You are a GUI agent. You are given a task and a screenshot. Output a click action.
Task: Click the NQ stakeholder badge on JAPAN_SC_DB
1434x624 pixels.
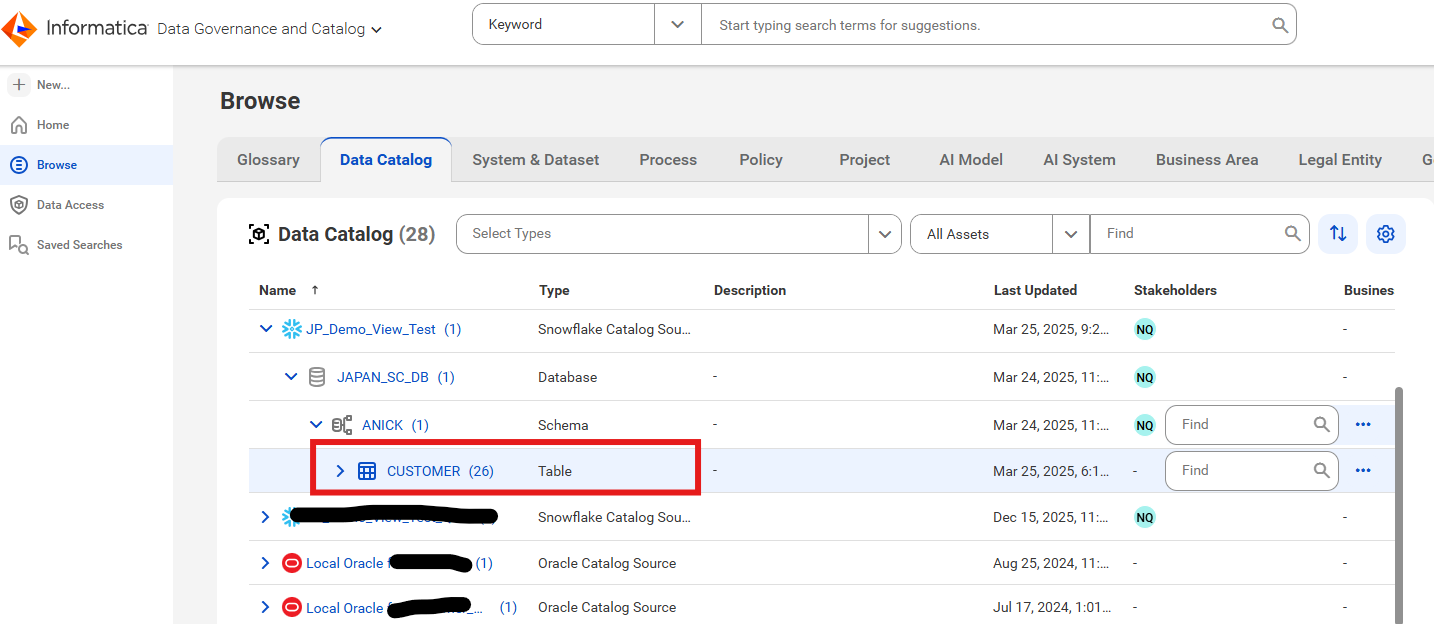[1144, 376]
